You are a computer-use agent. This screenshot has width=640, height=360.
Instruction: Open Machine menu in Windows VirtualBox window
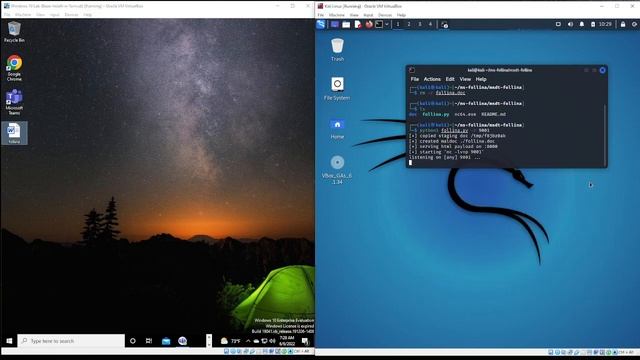pyautogui.click(x=23, y=15)
